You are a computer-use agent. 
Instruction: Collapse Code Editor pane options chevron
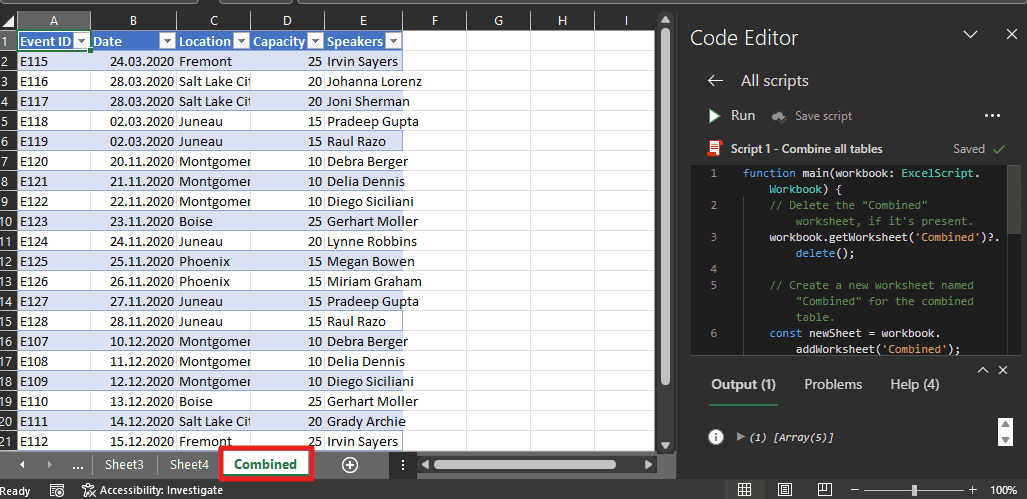tap(969, 35)
